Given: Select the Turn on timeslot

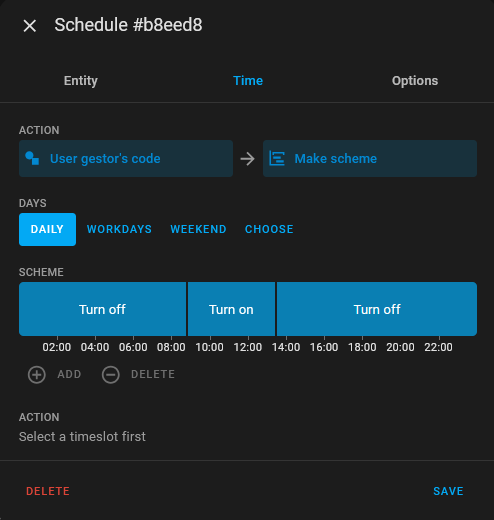Looking at the screenshot, I should click(231, 309).
